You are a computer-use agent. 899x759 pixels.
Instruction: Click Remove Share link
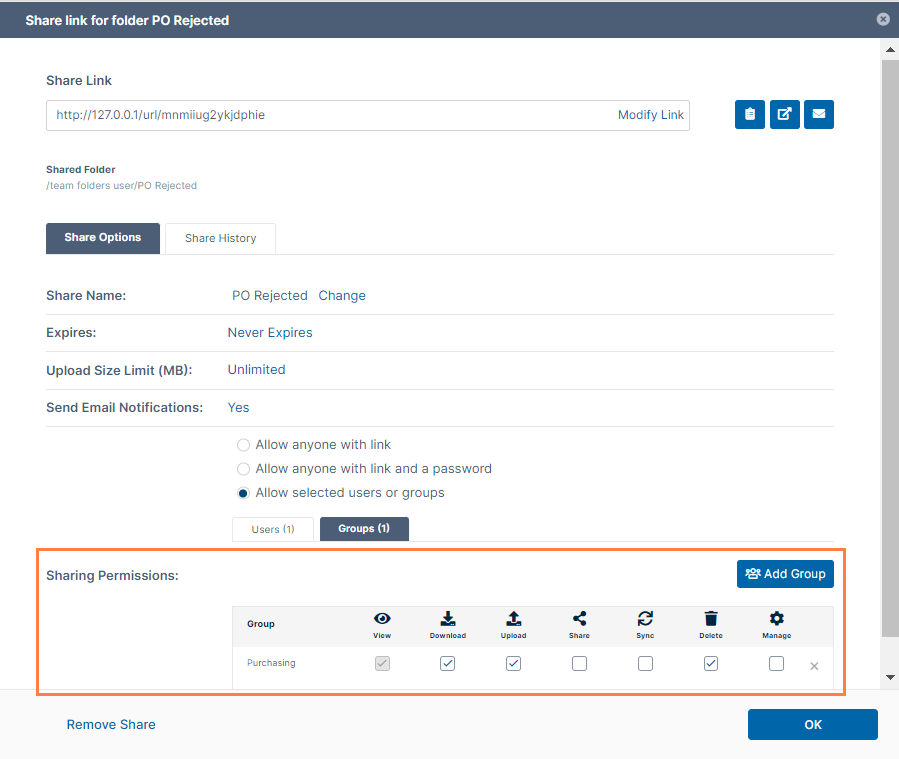(x=111, y=724)
